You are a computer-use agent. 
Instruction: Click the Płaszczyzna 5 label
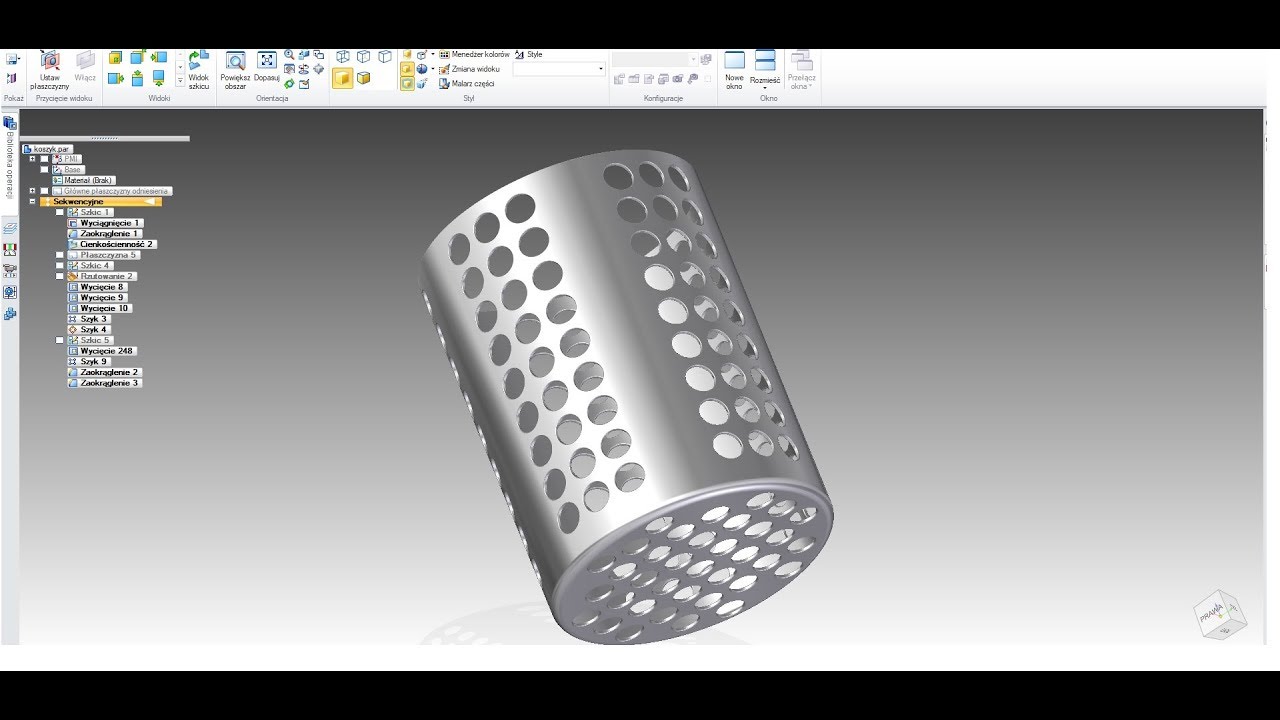click(108, 255)
